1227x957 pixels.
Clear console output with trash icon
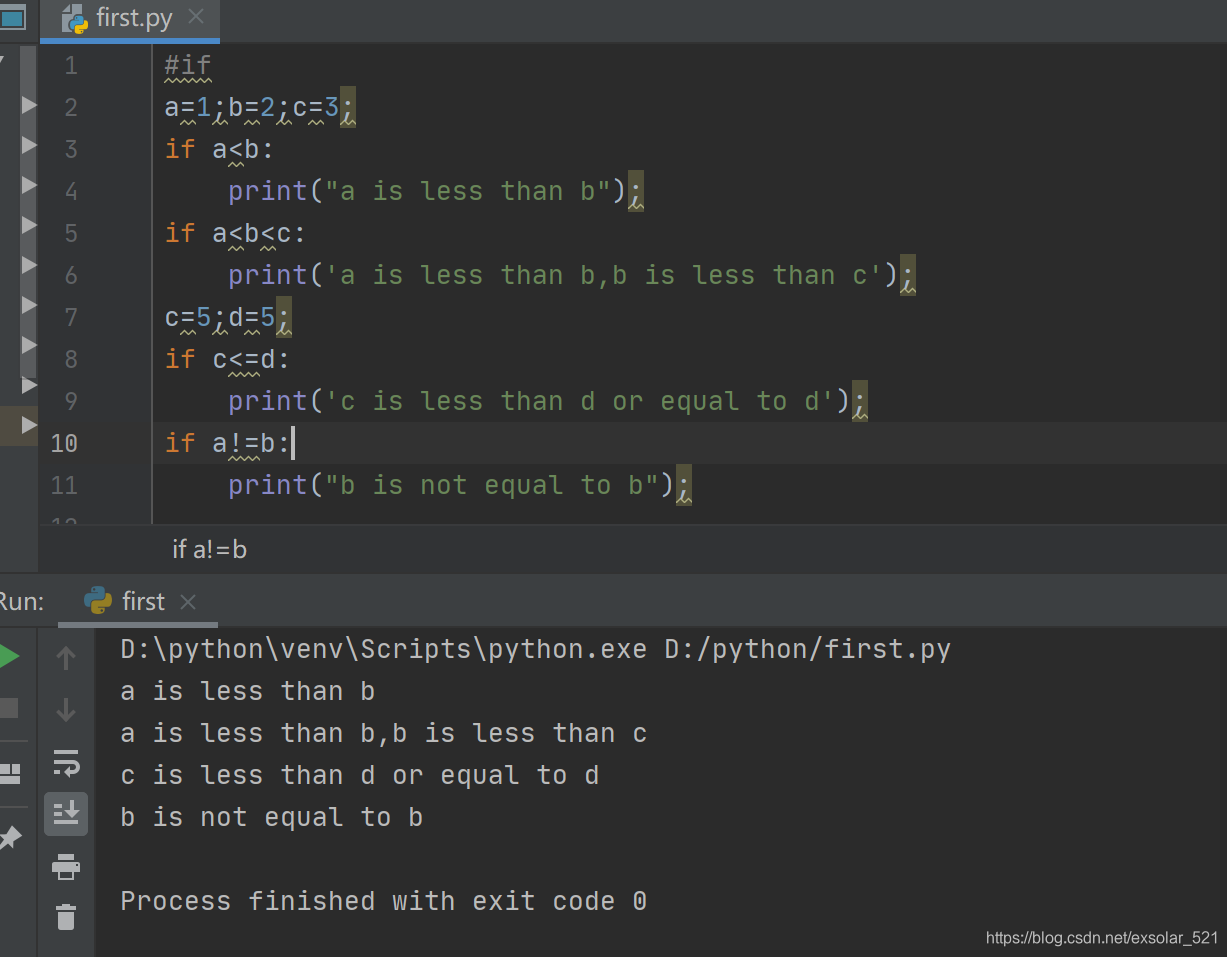pyautogui.click(x=66, y=916)
